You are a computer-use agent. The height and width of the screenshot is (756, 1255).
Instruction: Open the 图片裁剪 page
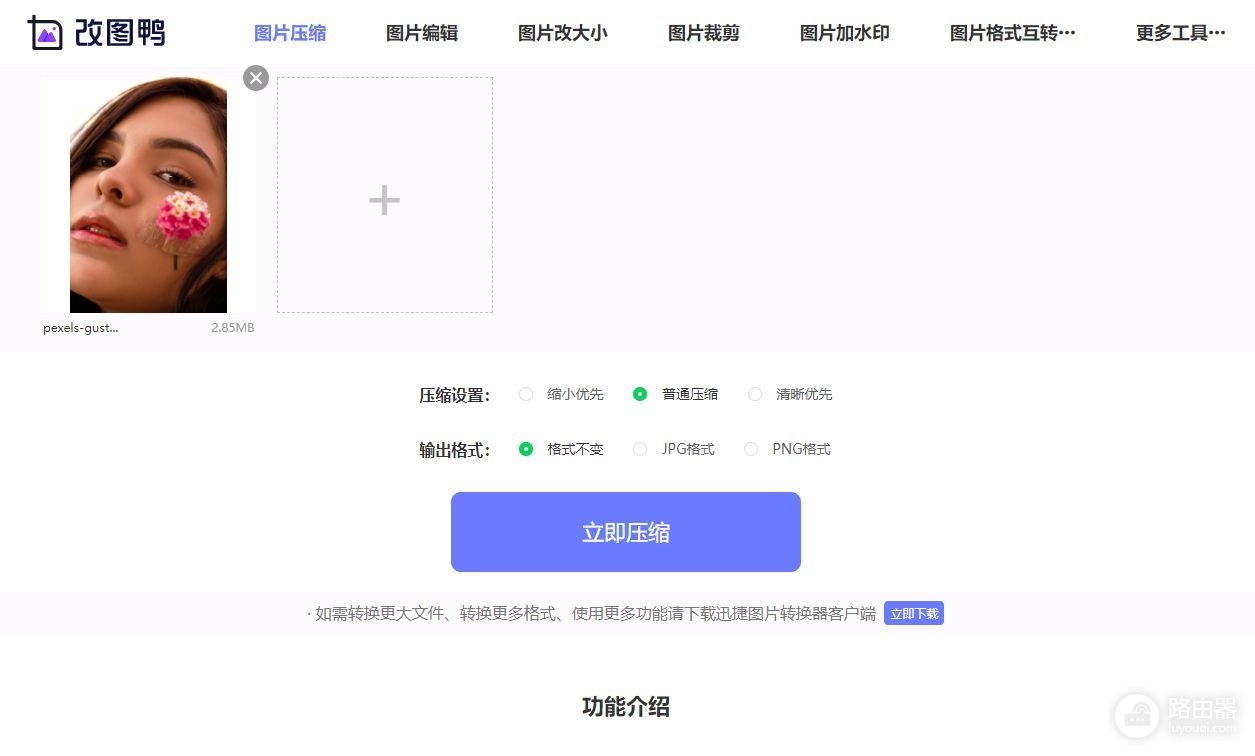click(x=704, y=33)
